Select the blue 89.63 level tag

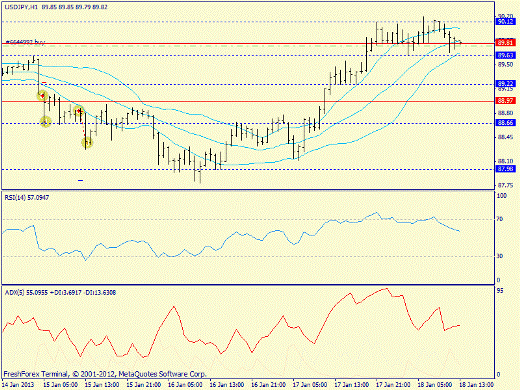tap(505, 55)
